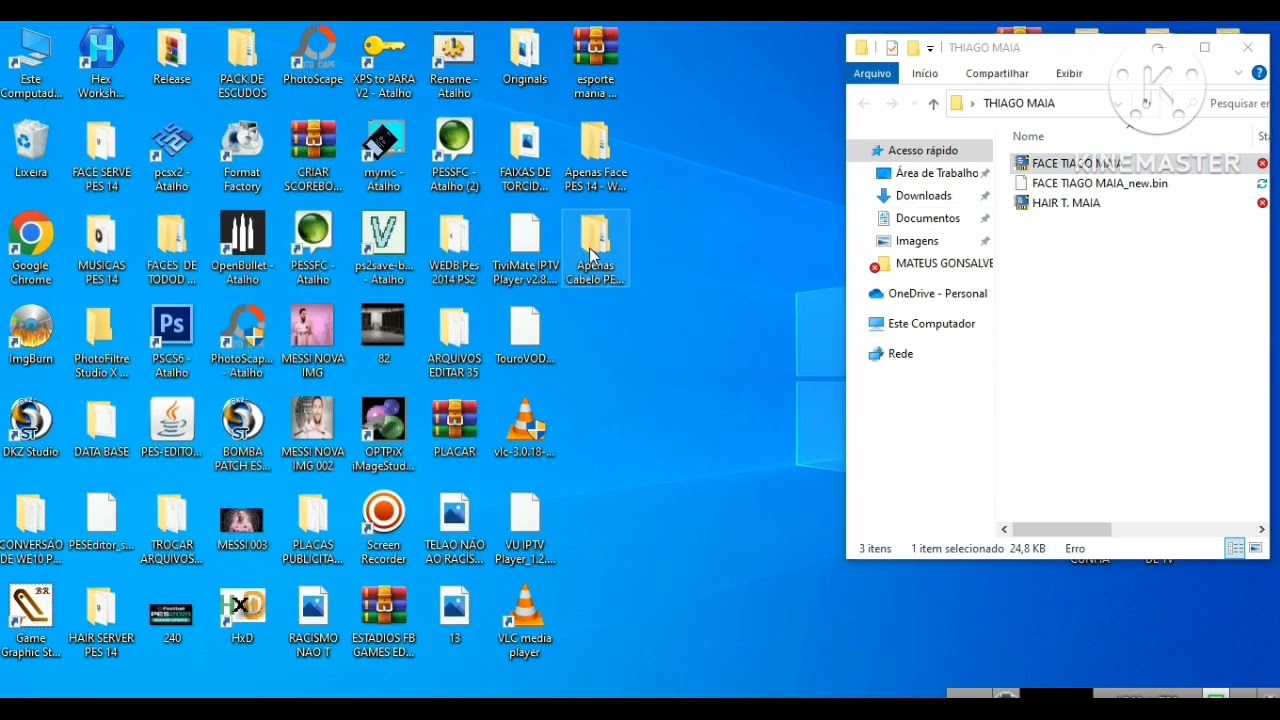Open the PhotoScape desktop icon
The image size is (1280, 720).
313,56
